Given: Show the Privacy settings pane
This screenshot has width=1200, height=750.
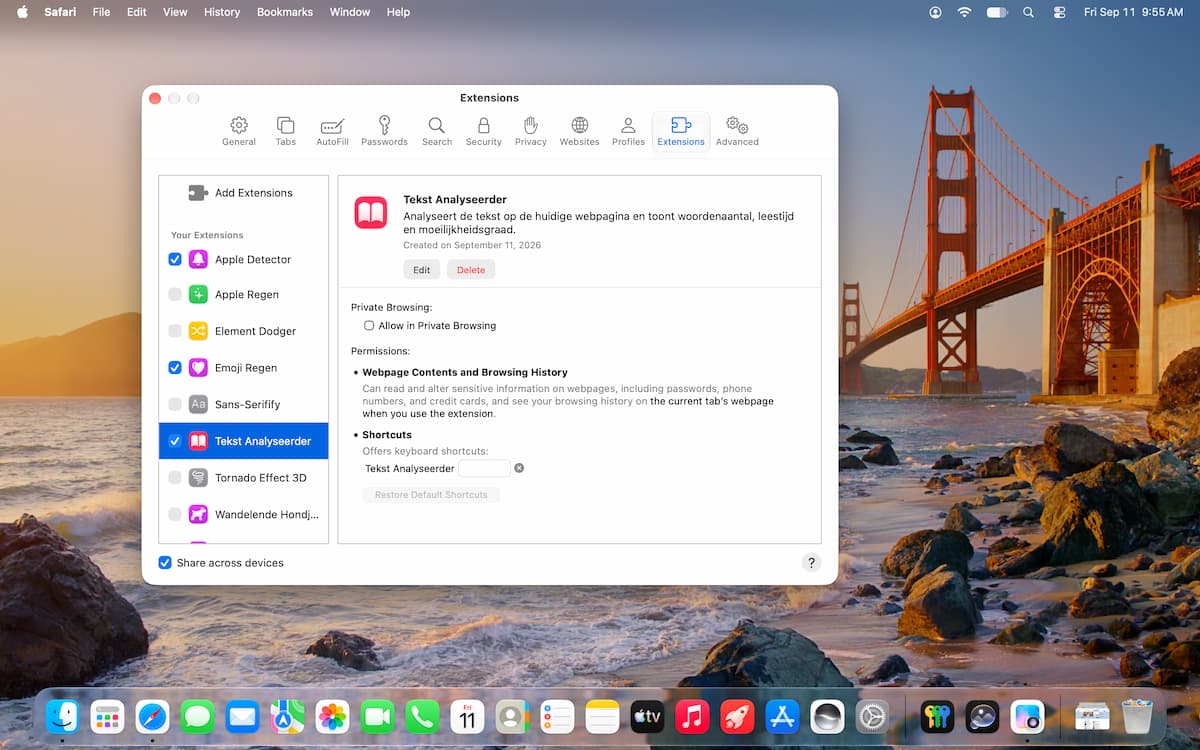Looking at the screenshot, I should pos(531,131).
